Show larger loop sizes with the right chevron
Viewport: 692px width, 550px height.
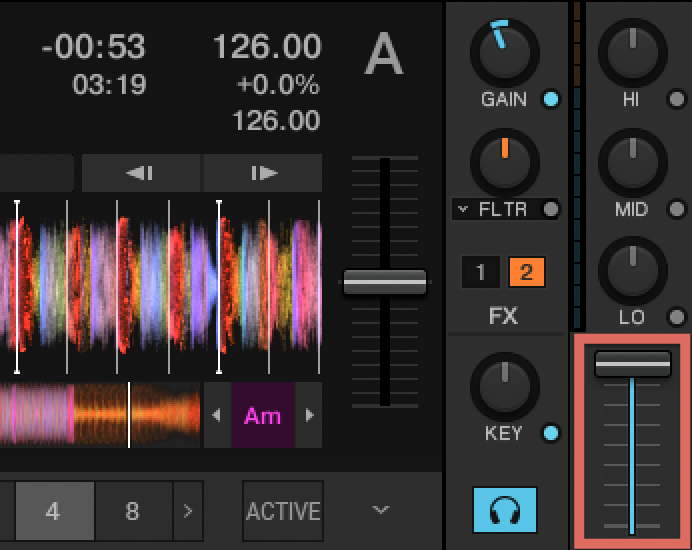[x=188, y=511]
